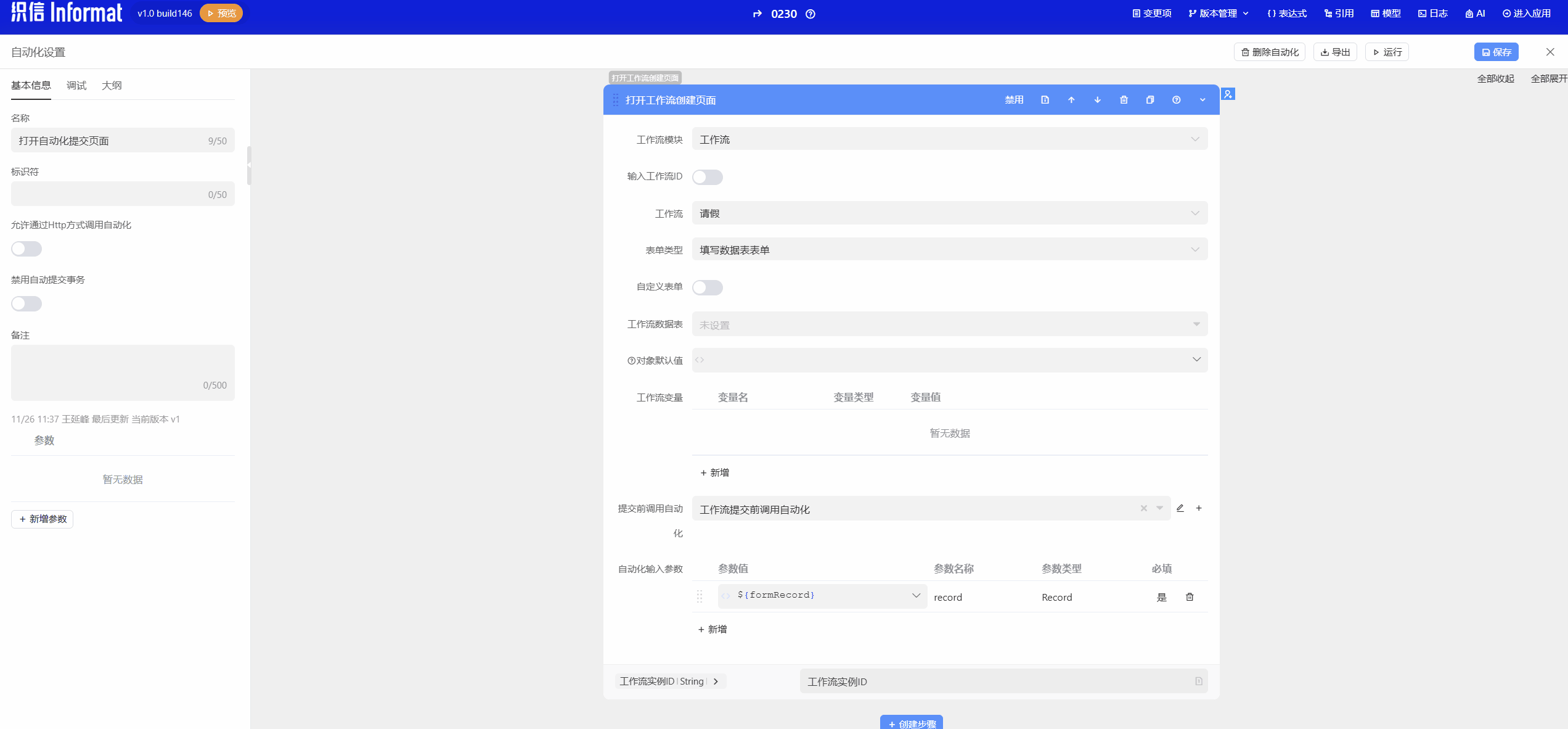
Task: Collapse the step with the header chevron
Action: click(x=1202, y=100)
